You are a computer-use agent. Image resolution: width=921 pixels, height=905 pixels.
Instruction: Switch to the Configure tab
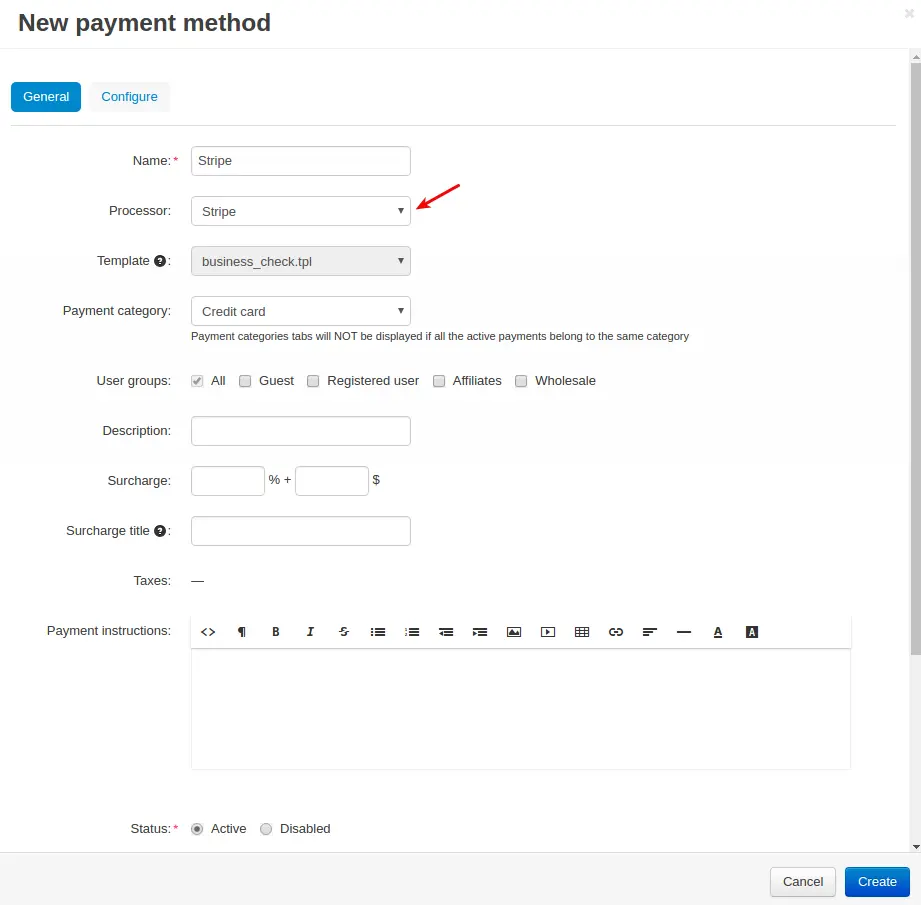[129, 97]
